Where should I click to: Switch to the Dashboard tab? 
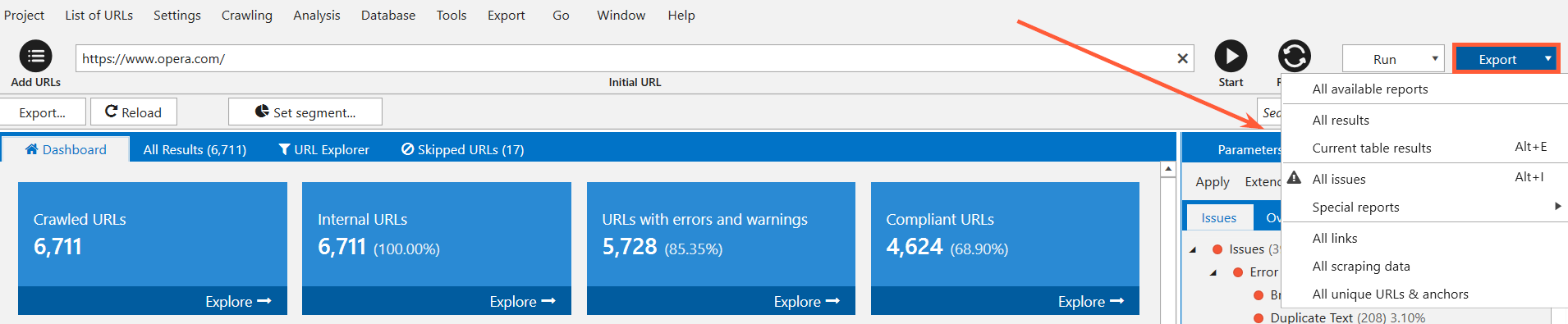coord(66,149)
